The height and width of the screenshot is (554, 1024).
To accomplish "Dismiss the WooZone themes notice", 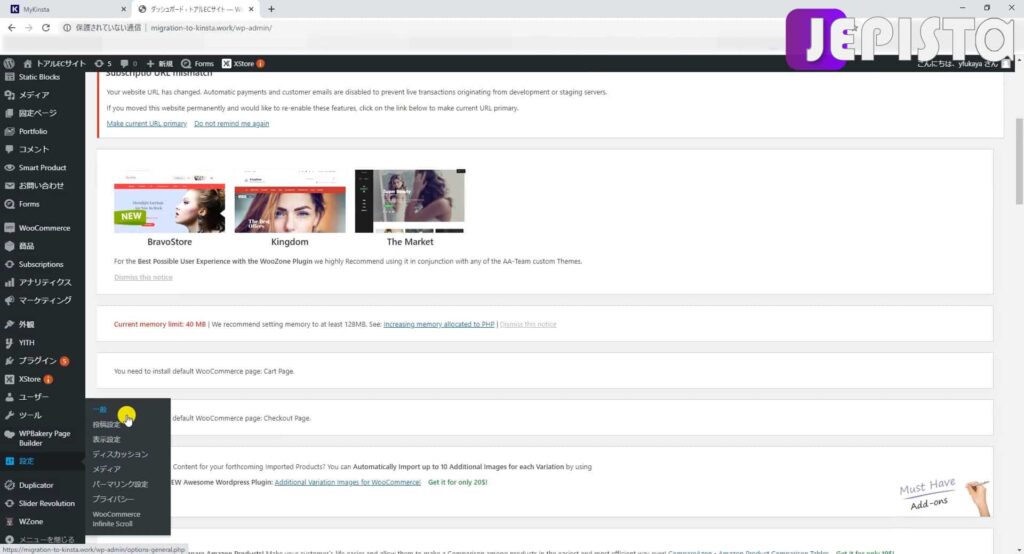I will 143,277.
